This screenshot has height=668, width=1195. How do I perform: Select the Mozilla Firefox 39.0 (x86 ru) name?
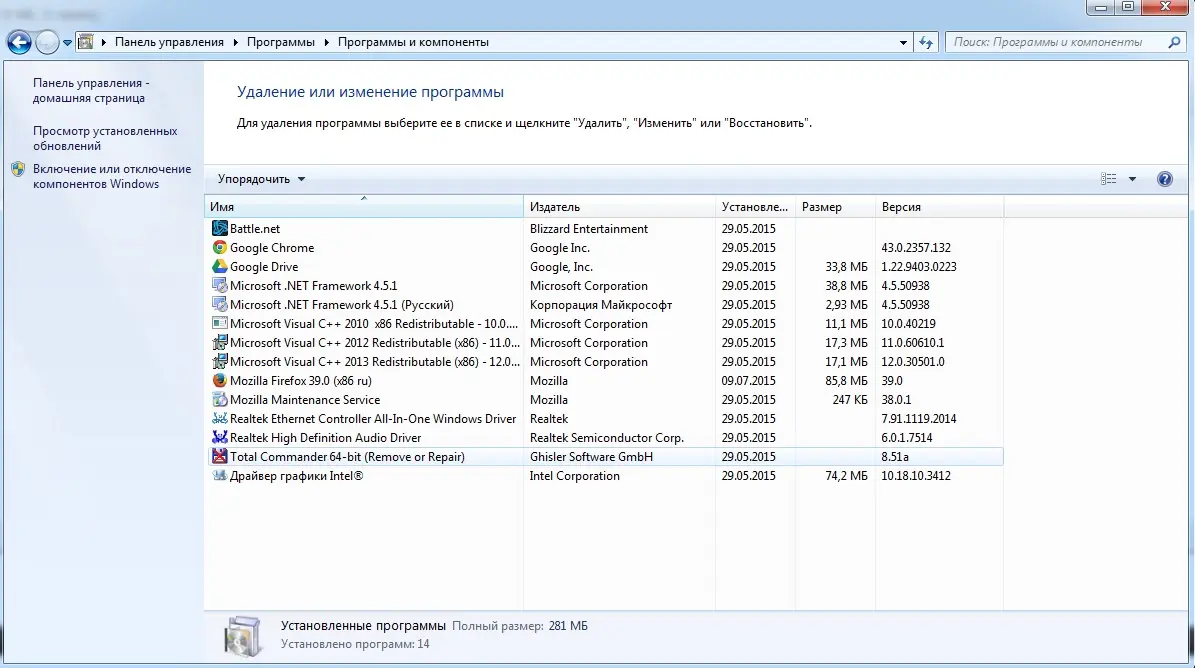click(301, 381)
